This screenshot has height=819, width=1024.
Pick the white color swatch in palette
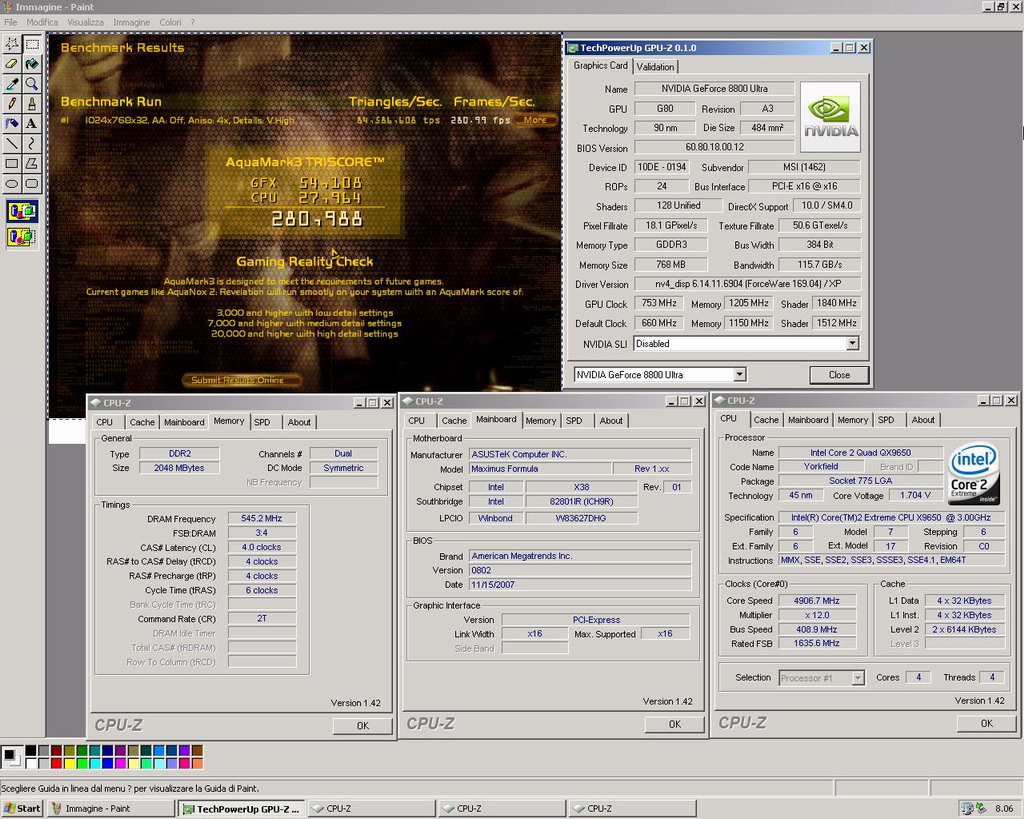[31, 763]
